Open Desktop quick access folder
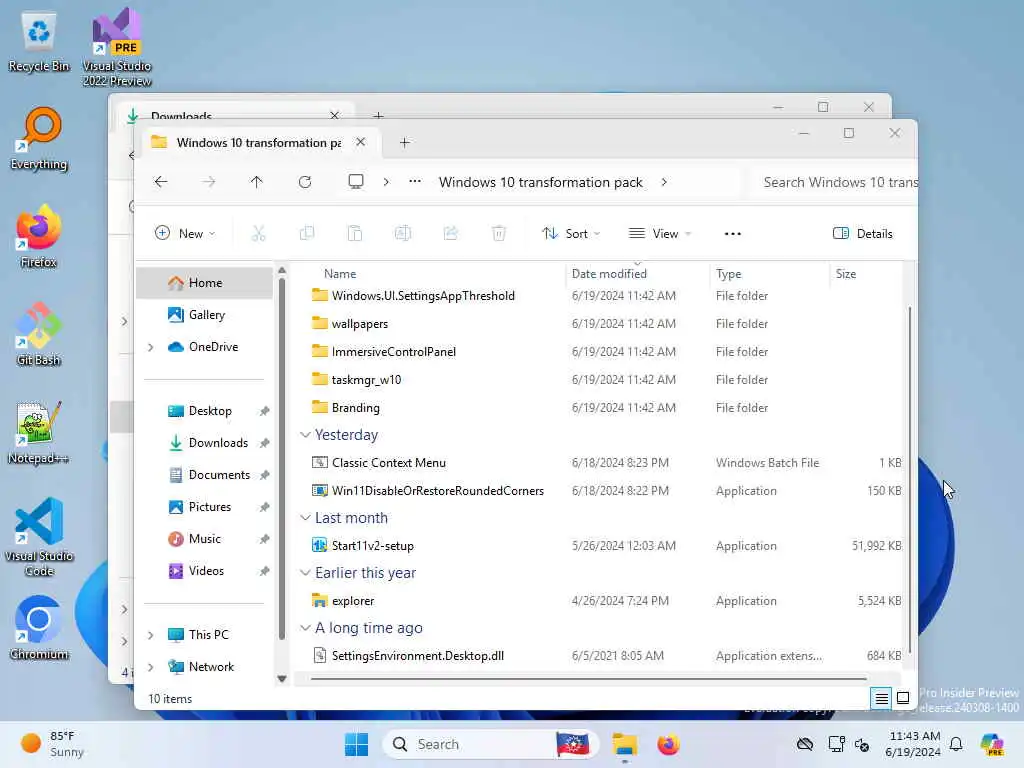 click(x=204, y=411)
